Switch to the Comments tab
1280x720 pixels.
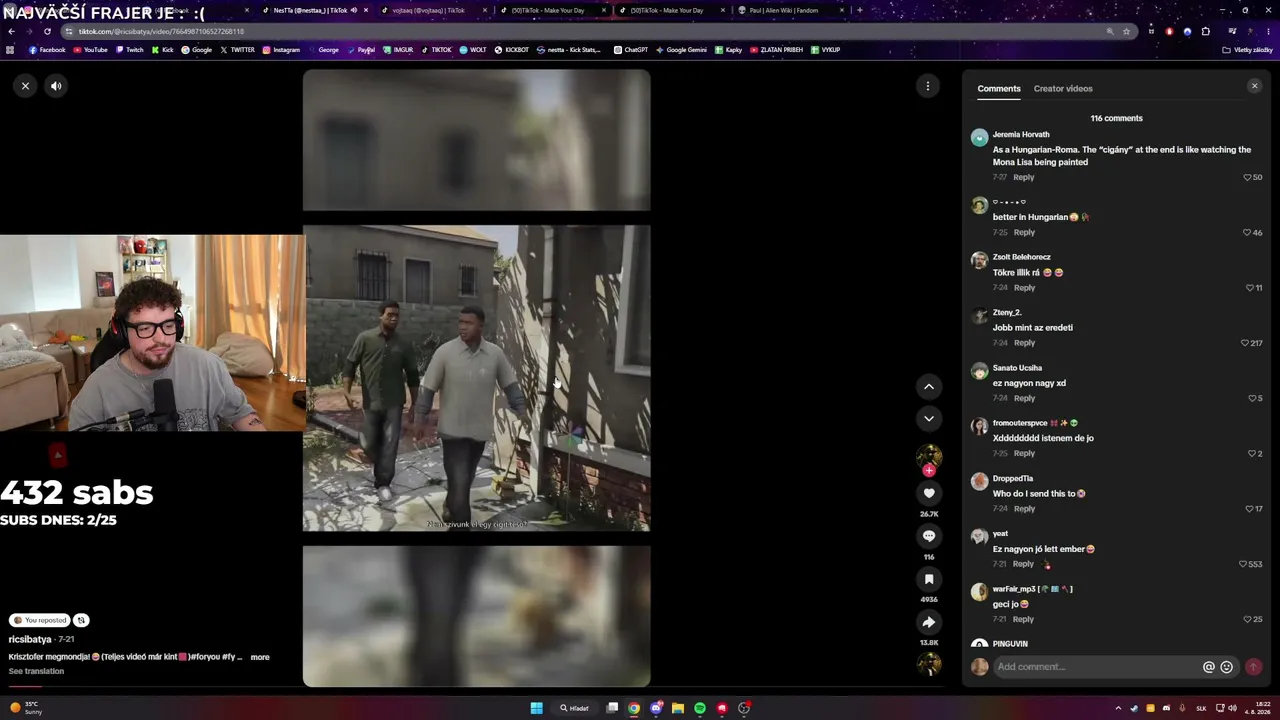999,89
